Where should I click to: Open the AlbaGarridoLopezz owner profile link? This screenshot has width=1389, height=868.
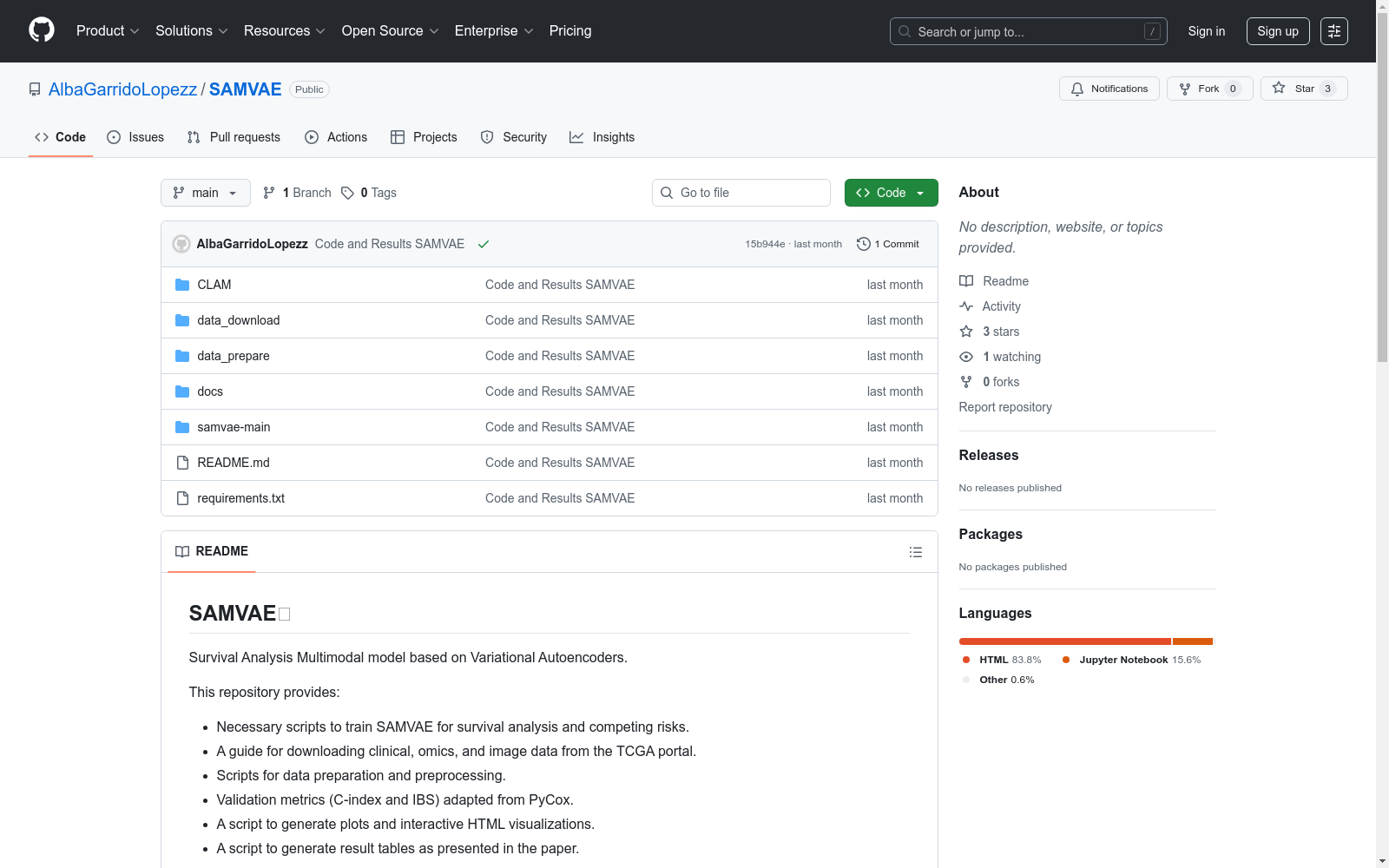pyautogui.click(x=122, y=89)
